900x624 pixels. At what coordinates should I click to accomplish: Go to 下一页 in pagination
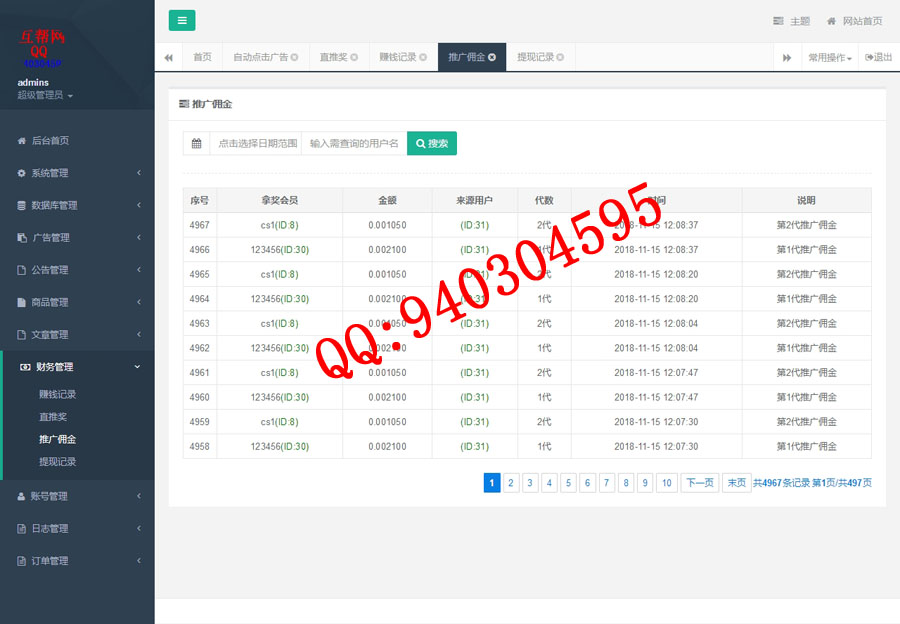700,483
